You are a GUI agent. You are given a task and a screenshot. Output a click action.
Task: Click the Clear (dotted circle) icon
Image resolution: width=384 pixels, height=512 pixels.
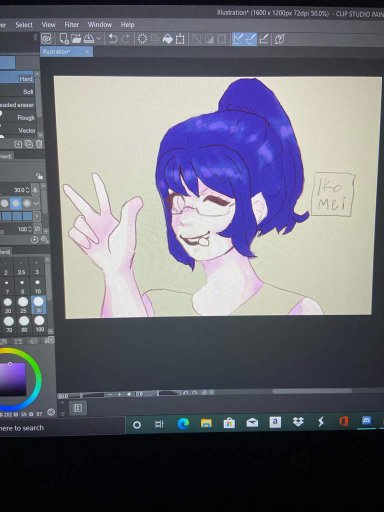[x=142, y=39]
